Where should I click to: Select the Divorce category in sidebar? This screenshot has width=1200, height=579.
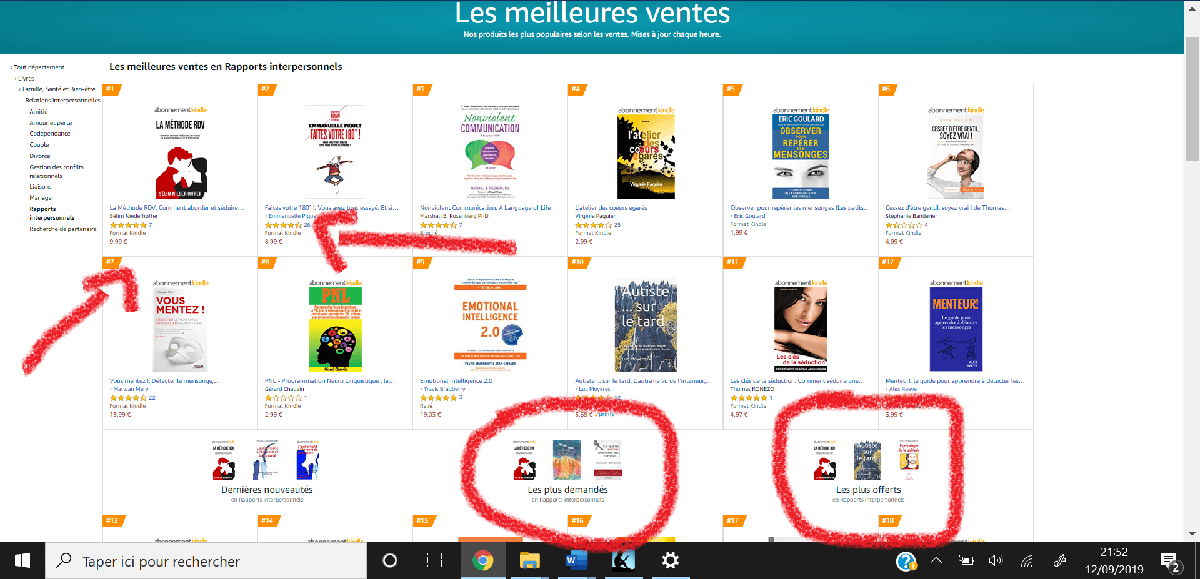[40, 156]
